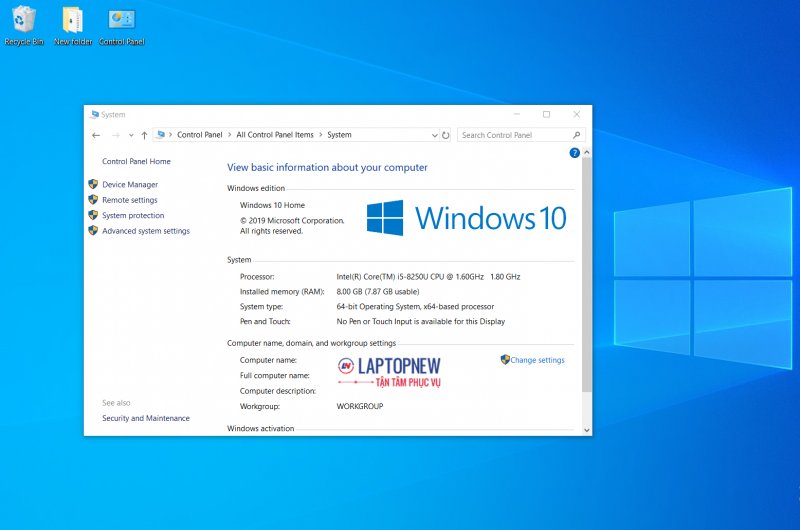800x530 pixels.
Task: Select All Control Panel Items breadcrumb
Action: 274,135
